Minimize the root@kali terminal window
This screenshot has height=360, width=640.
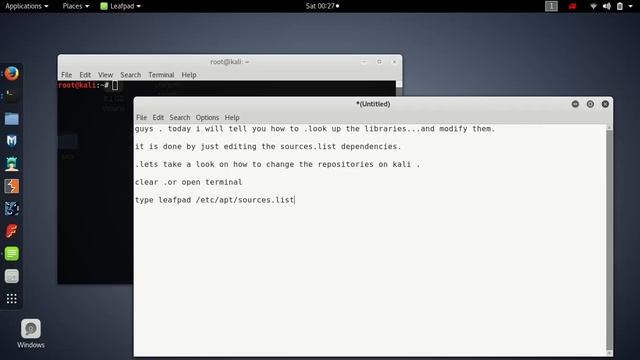(x=364, y=62)
